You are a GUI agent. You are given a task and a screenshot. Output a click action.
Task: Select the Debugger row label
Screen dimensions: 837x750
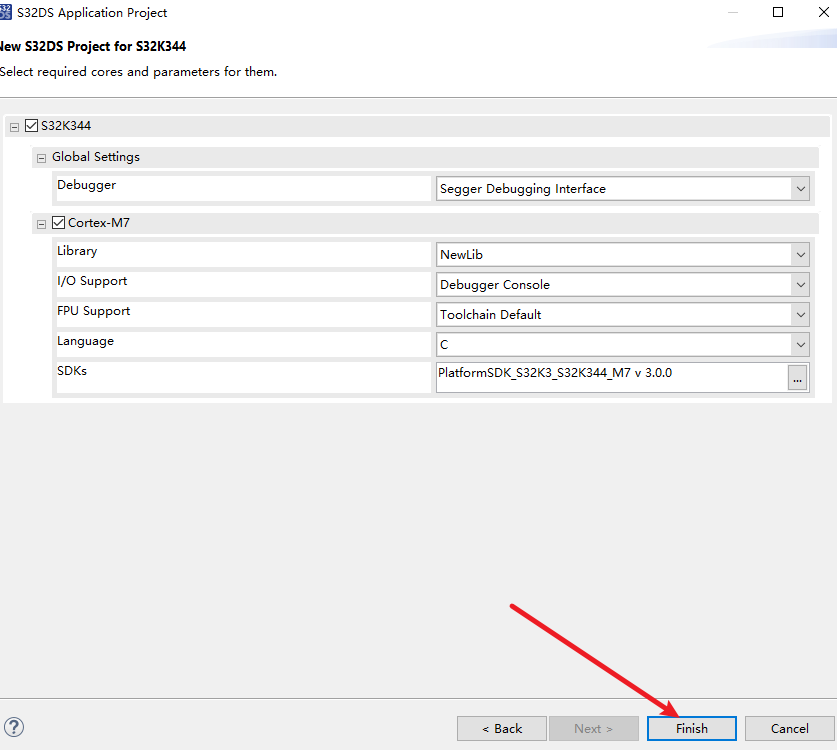pyautogui.click(x=86, y=185)
